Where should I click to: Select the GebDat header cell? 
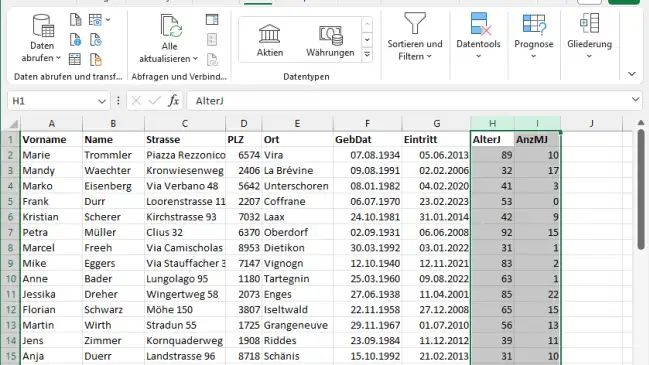(x=367, y=139)
